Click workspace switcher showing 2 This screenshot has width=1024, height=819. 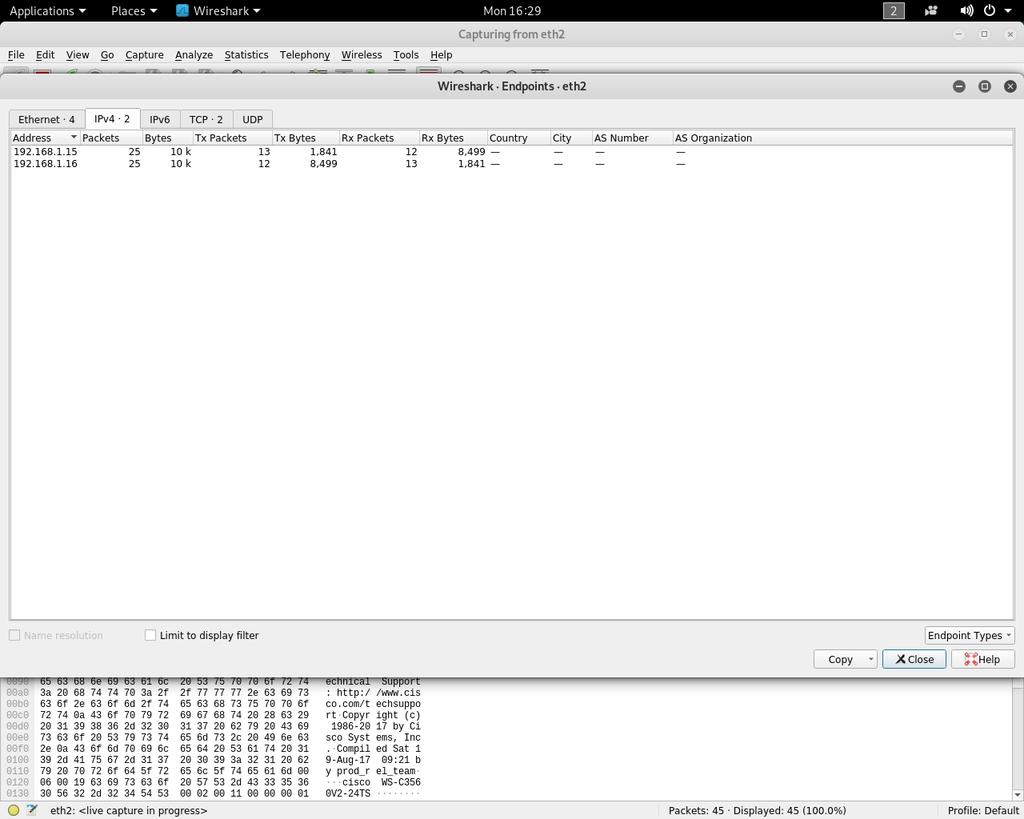click(x=893, y=10)
